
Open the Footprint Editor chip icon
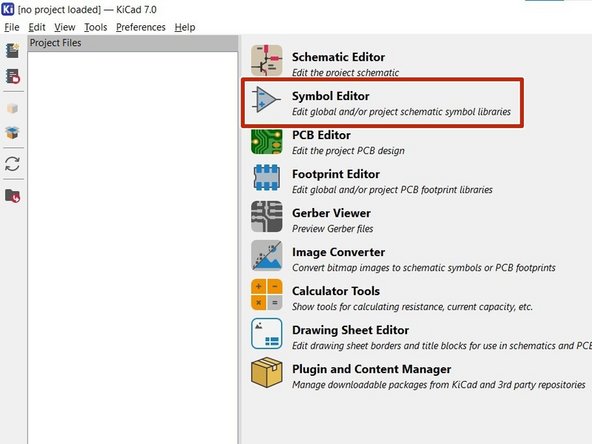[267, 177]
